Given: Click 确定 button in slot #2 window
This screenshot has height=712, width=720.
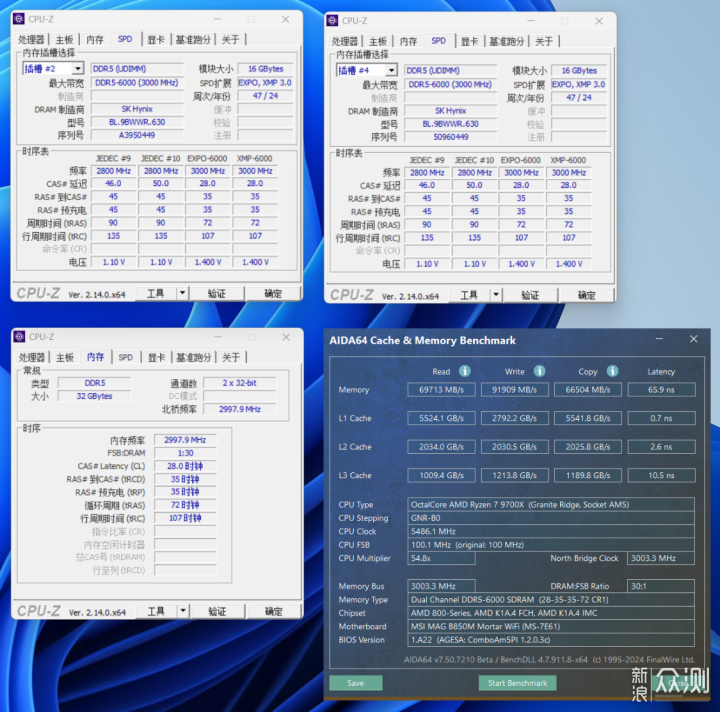Looking at the screenshot, I should (x=273, y=293).
